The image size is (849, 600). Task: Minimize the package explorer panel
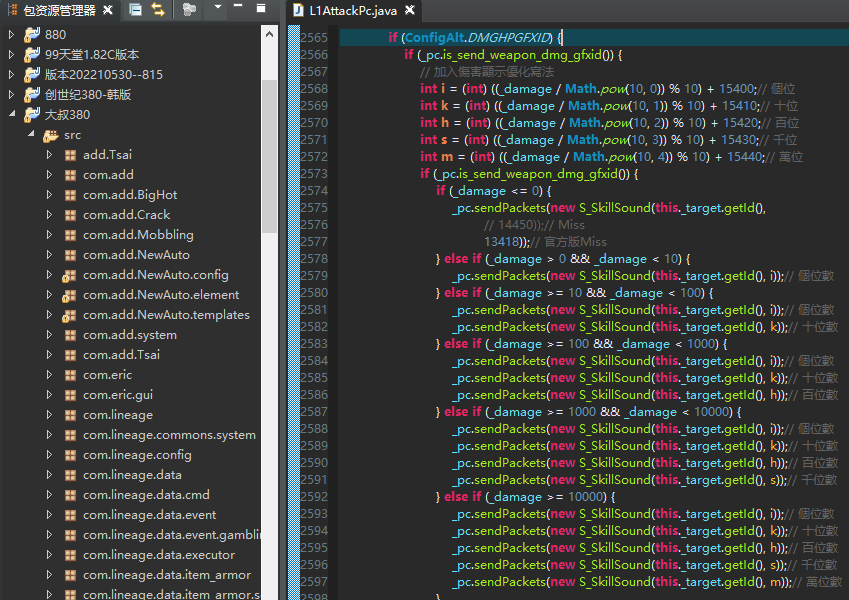[x=238, y=6]
